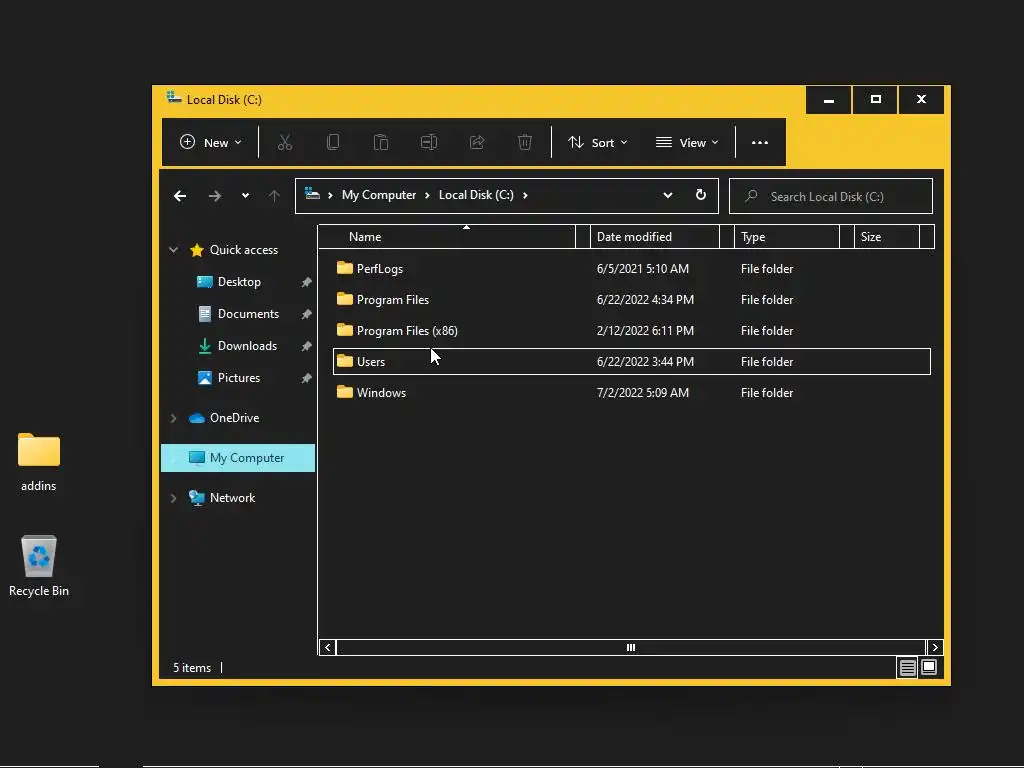Open Pictures in Quick access

pos(229,377)
